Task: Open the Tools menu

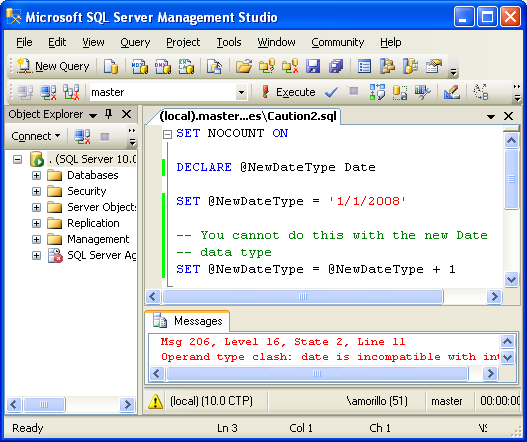Action: [229, 42]
